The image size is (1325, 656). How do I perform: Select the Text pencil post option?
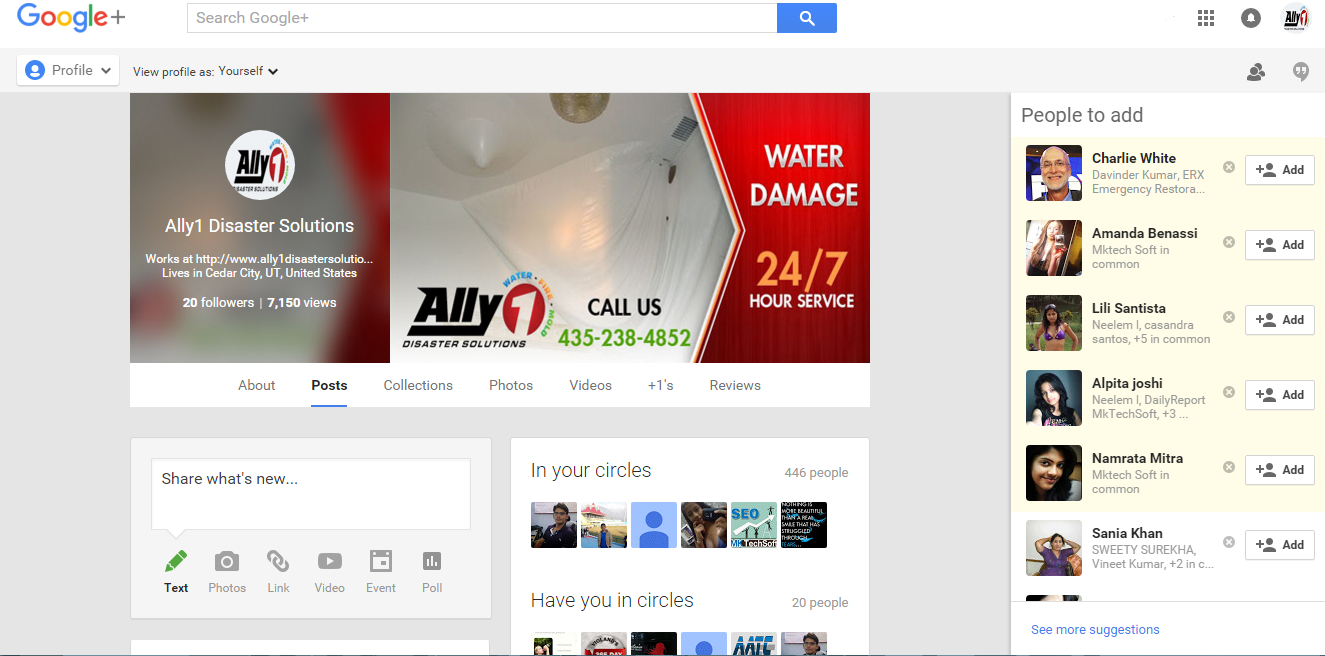pos(176,572)
